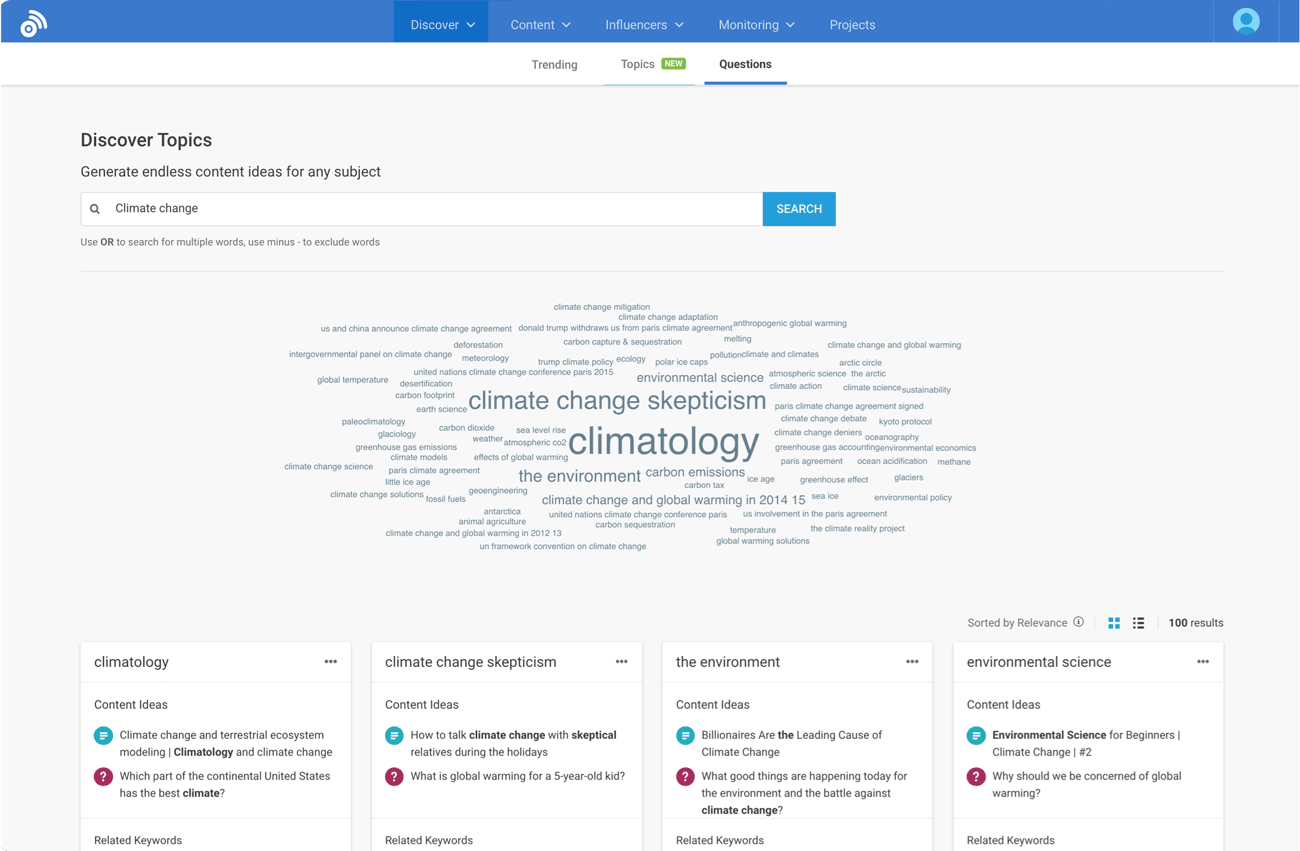
Task: Click the SEARCH button
Action: pos(798,208)
